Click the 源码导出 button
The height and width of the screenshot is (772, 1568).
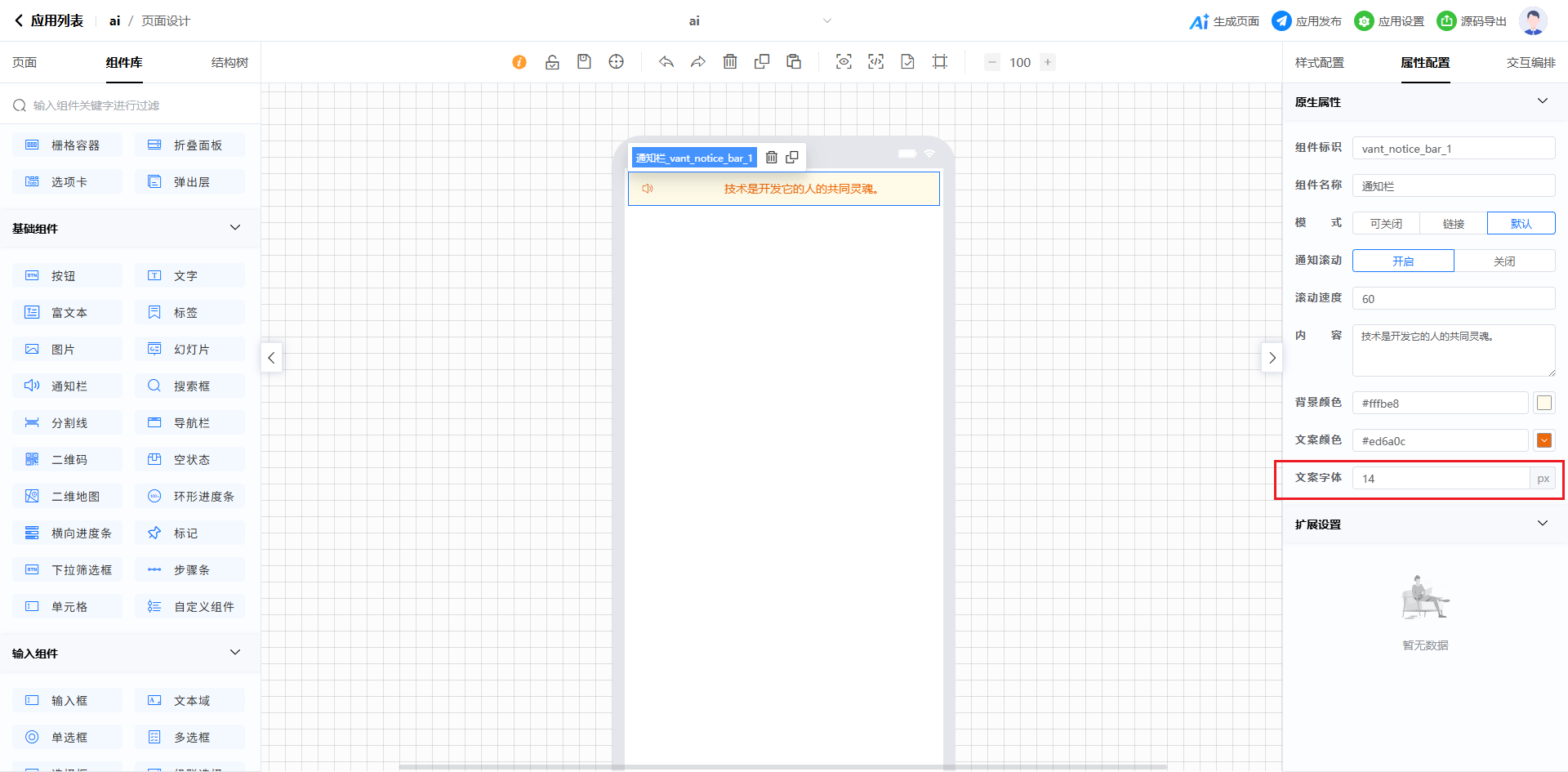click(1472, 21)
